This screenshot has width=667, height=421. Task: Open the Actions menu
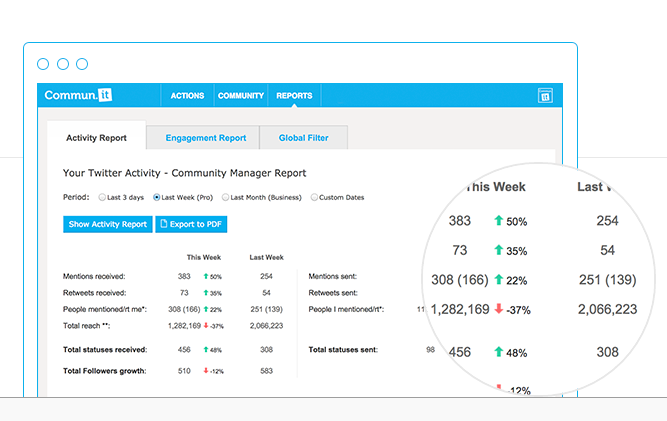tap(187, 96)
